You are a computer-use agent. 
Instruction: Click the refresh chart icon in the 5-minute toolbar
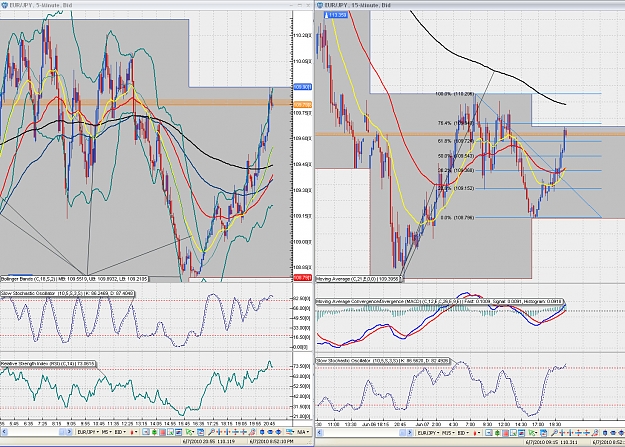pos(200,432)
